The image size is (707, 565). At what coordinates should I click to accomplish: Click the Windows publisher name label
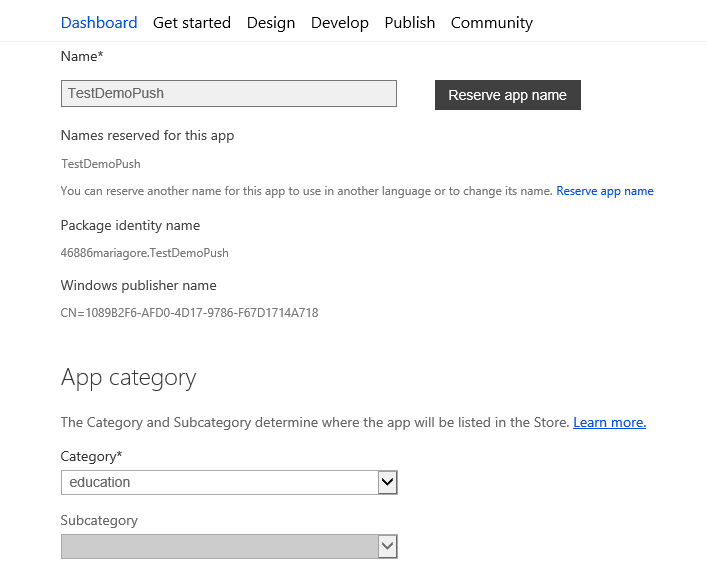click(139, 285)
